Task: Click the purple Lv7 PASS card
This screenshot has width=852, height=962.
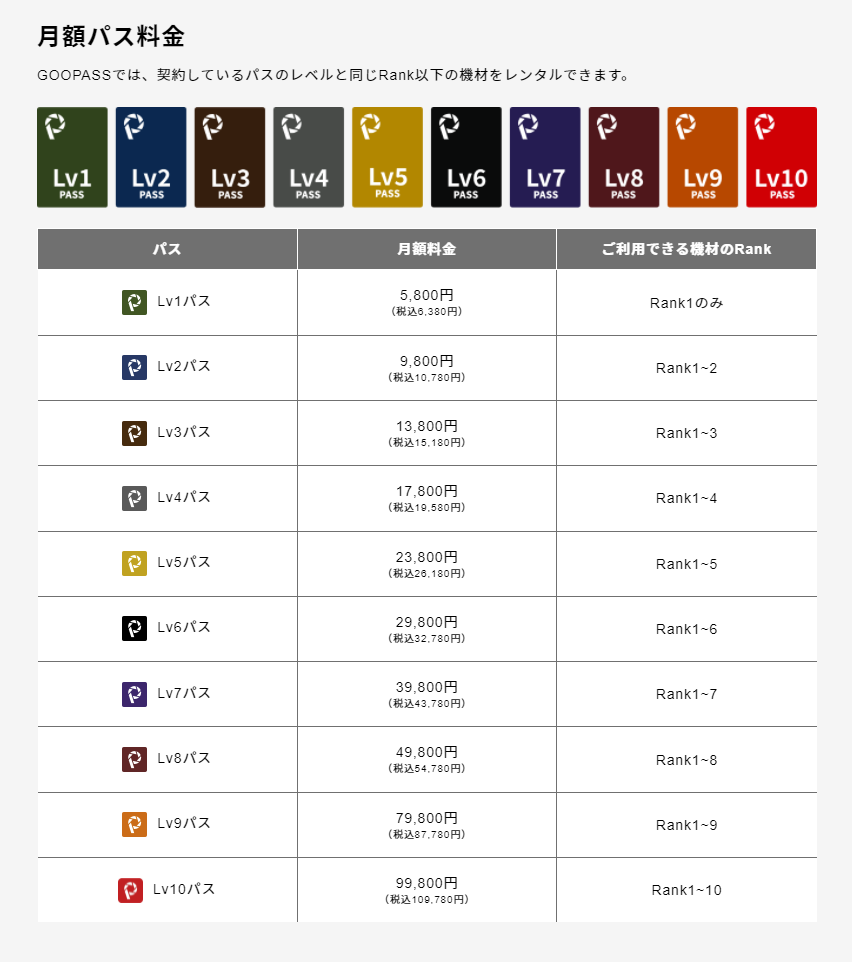Action: click(x=545, y=157)
